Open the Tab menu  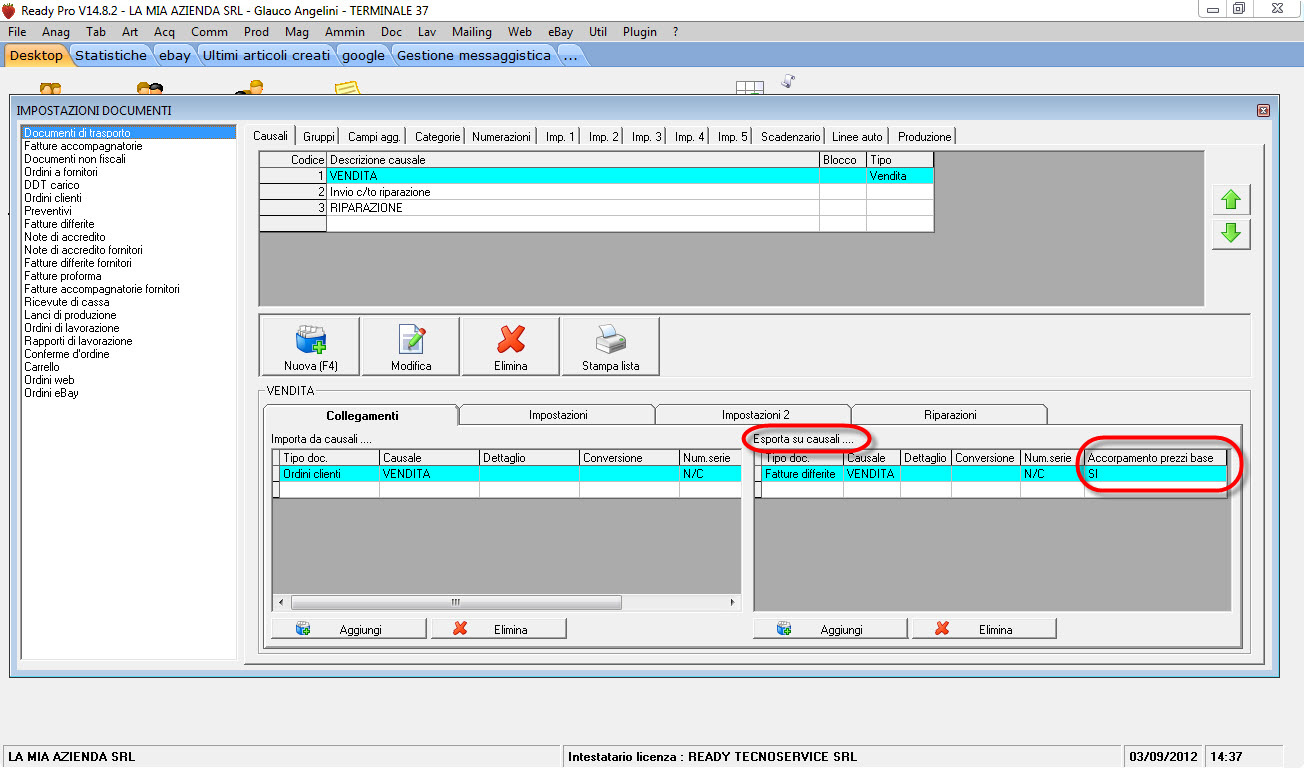[96, 32]
